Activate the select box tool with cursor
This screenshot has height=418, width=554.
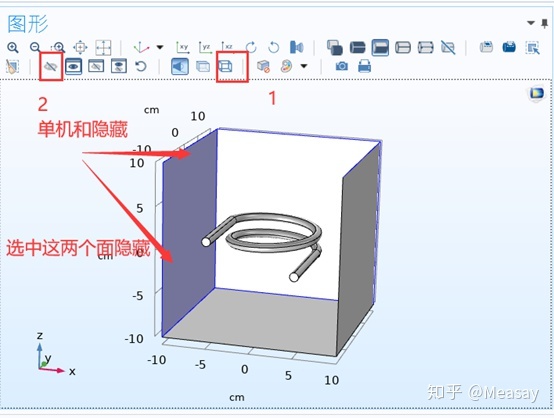[532, 48]
